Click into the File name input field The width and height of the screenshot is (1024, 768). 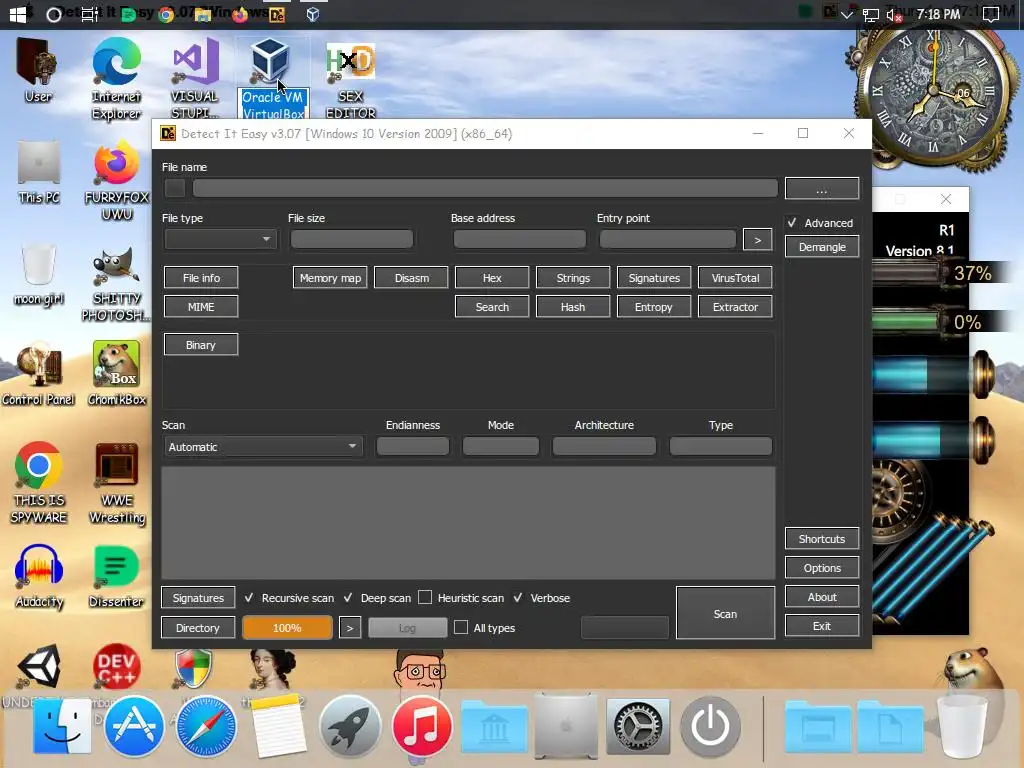pos(485,188)
